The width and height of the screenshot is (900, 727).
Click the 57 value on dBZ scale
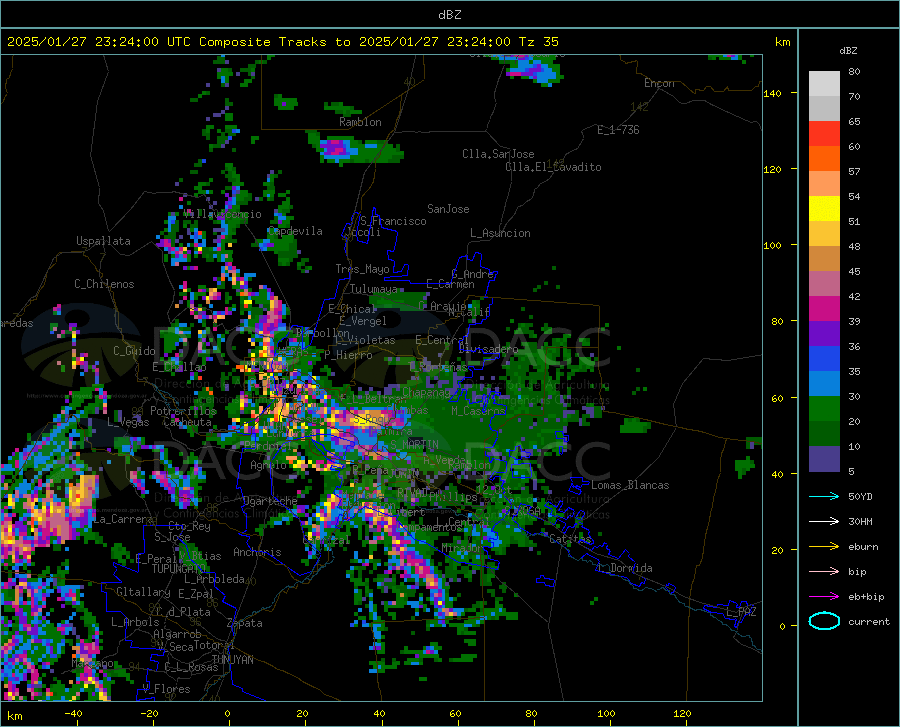[x=854, y=172]
